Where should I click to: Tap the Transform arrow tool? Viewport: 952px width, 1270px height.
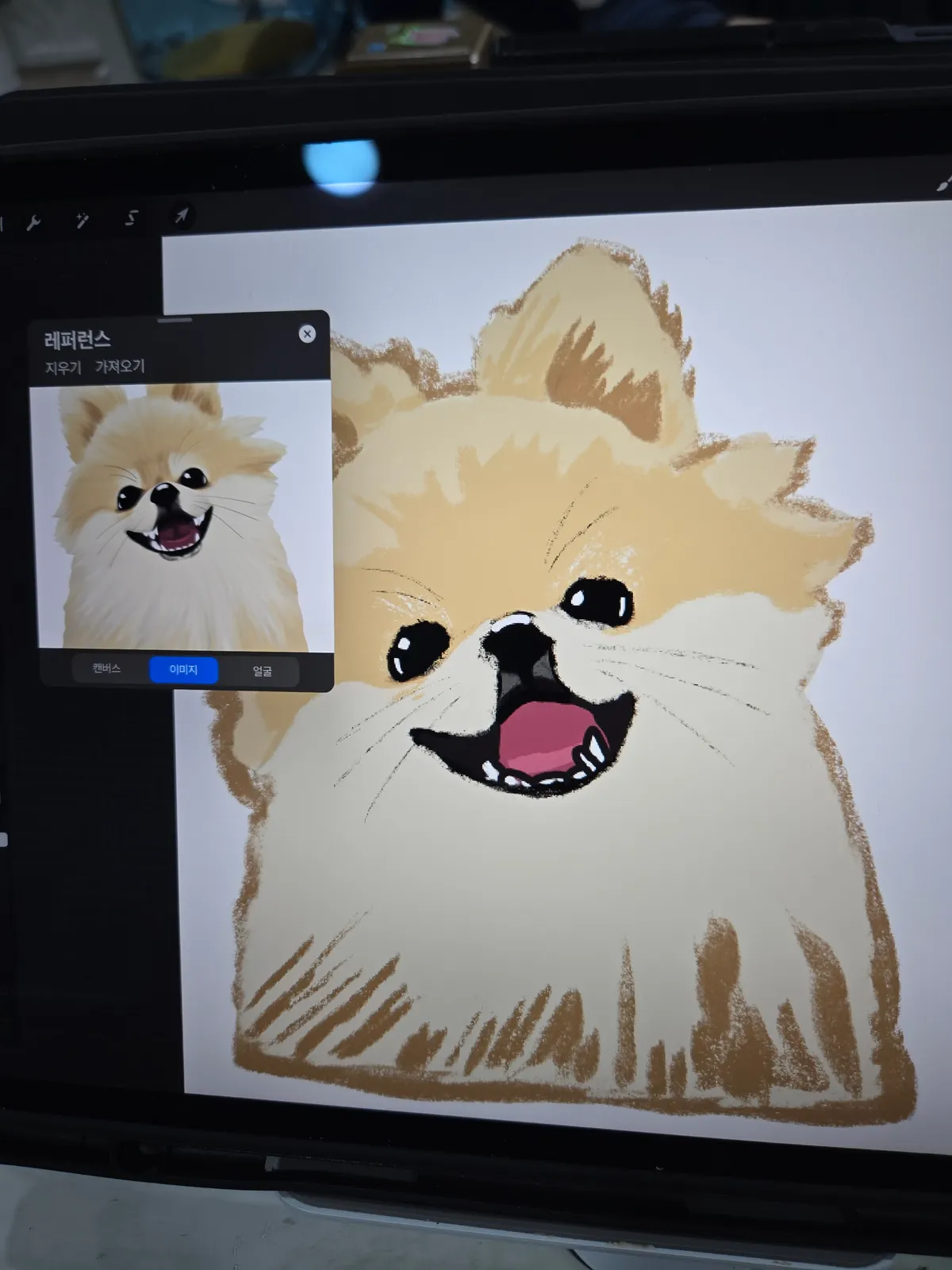pos(182,215)
